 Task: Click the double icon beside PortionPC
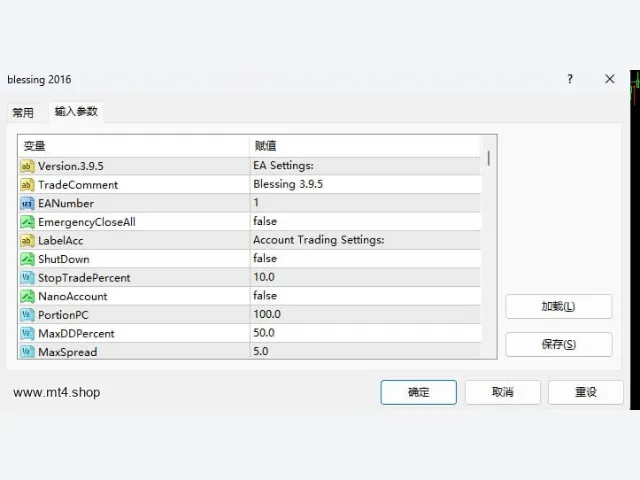point(27,315)
